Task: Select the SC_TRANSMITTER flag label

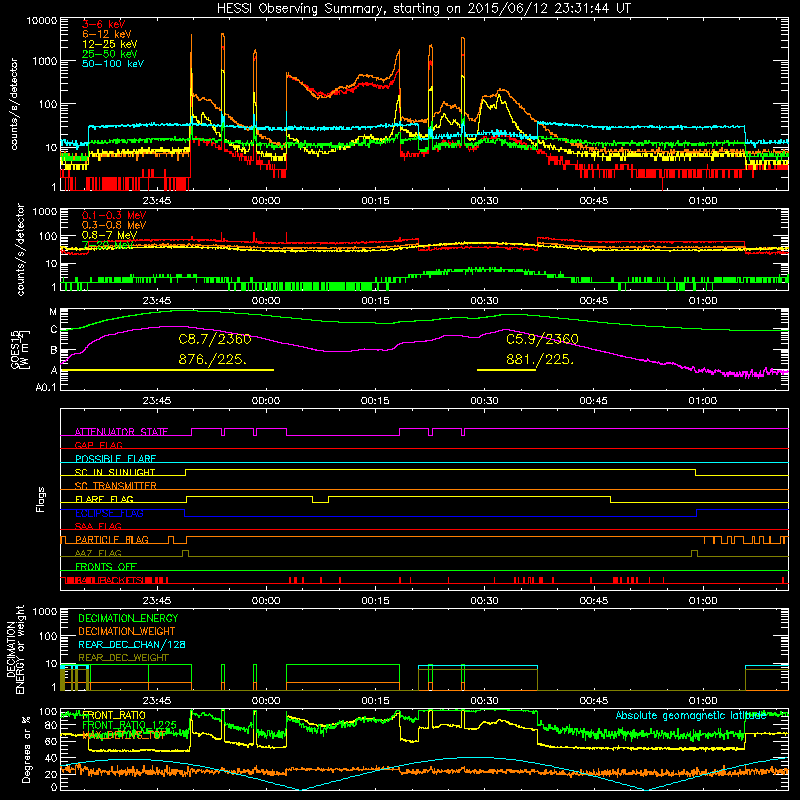Action: 115,486
